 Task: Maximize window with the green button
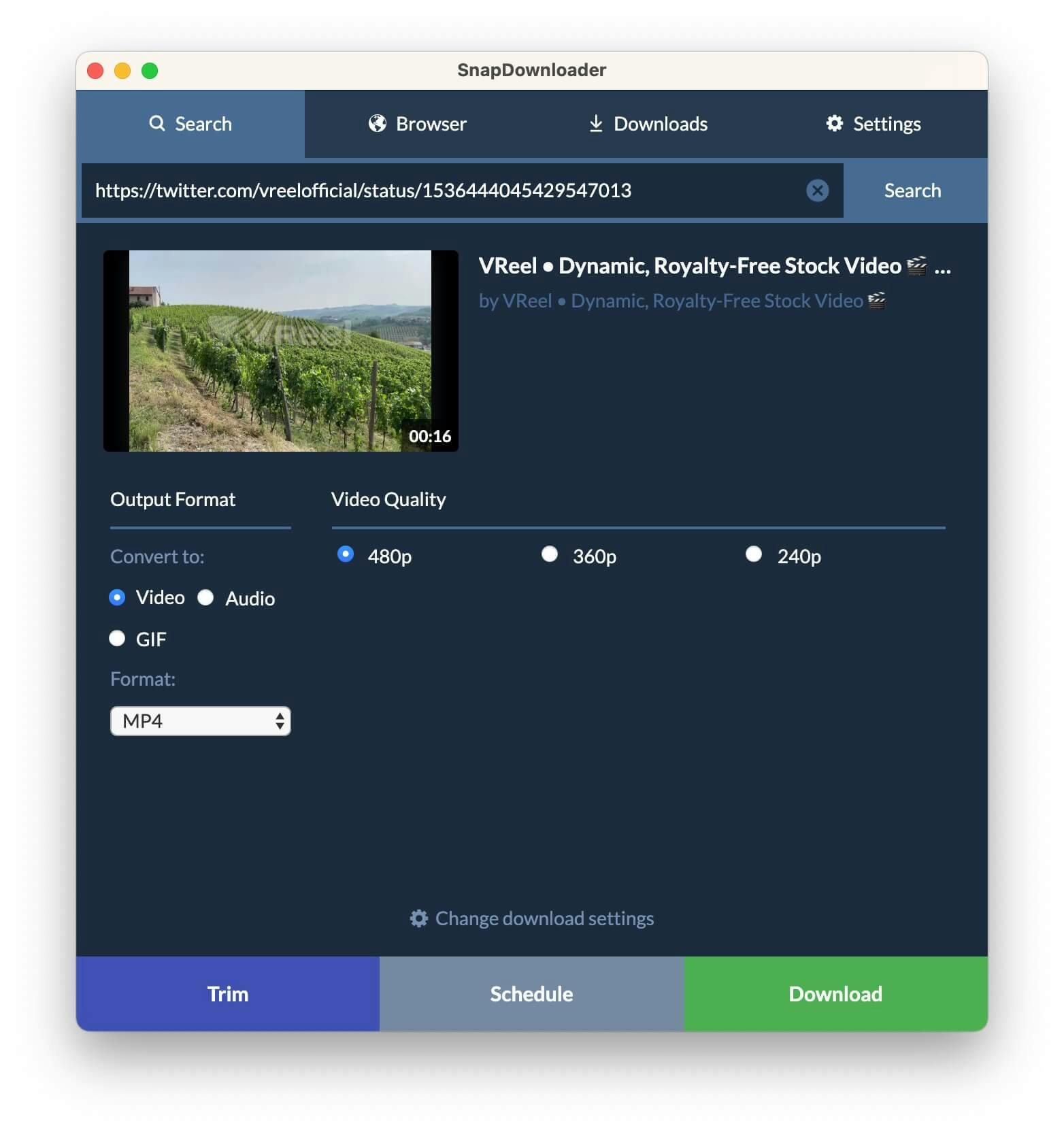coord(150,71)
